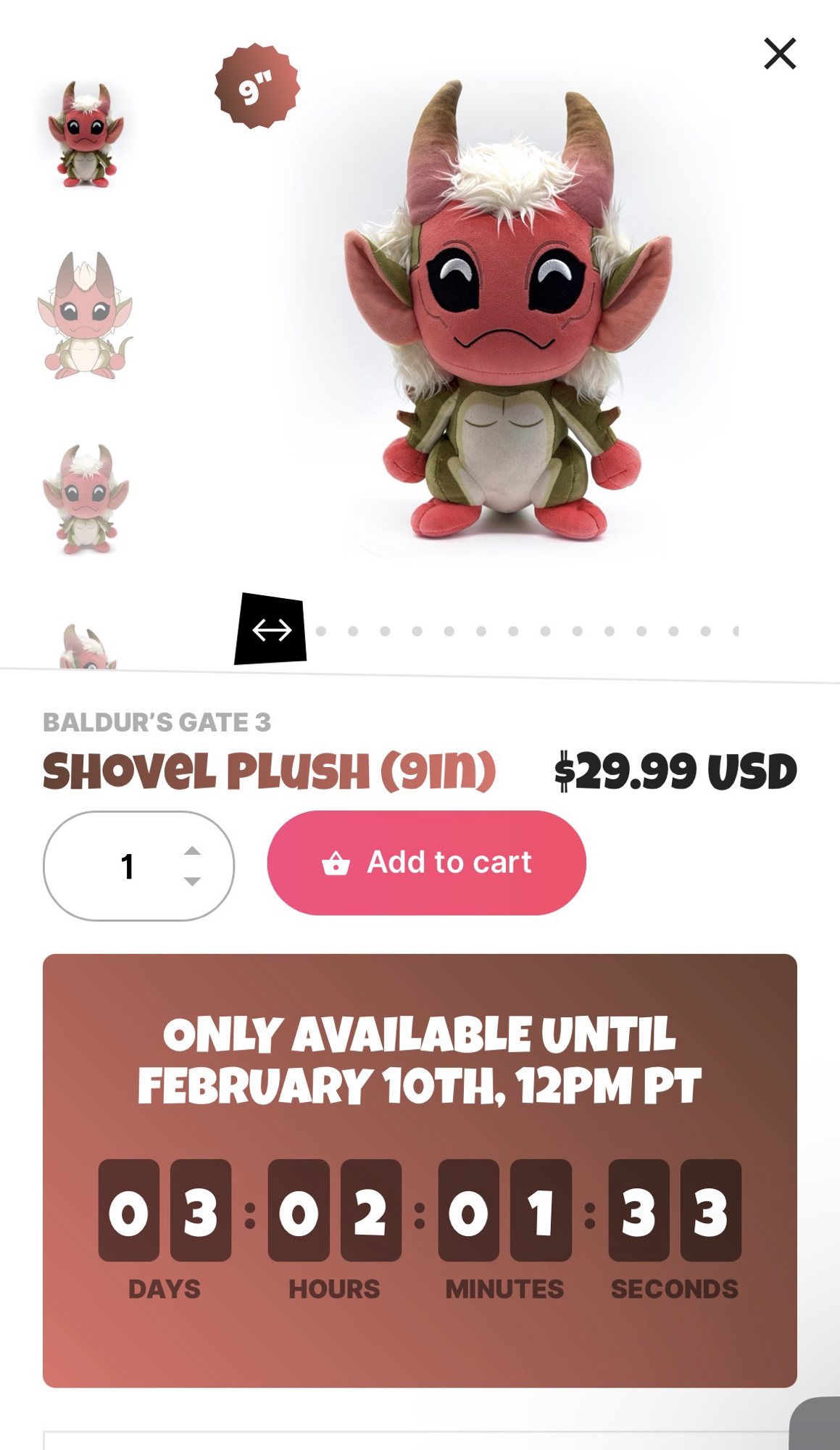
Task: Decrease quantity with the down arrow
Action: pos(192,882)
